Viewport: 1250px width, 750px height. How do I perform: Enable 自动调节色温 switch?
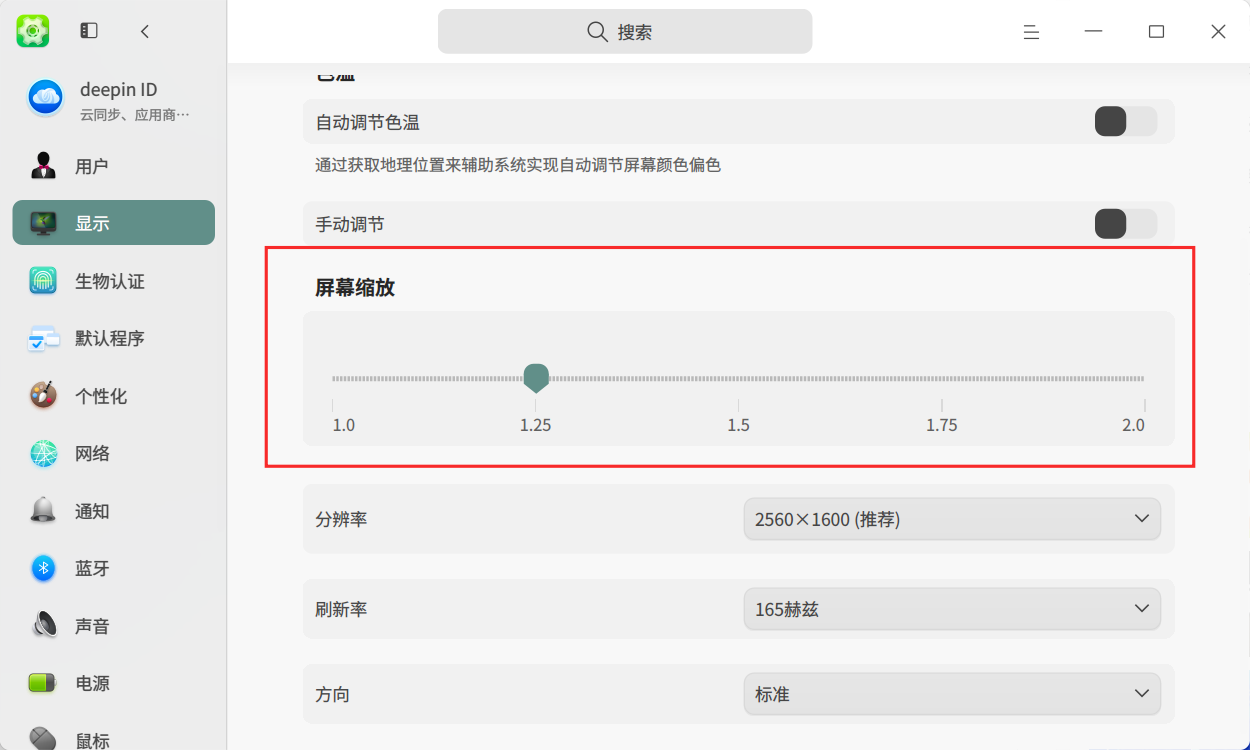pos(1126,122)
